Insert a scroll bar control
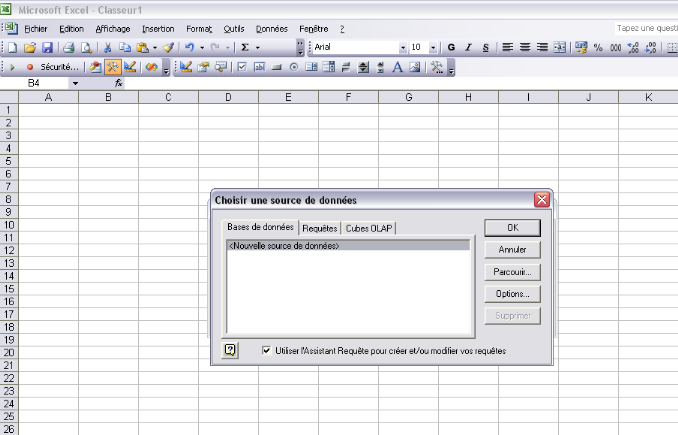 (381, 67)
